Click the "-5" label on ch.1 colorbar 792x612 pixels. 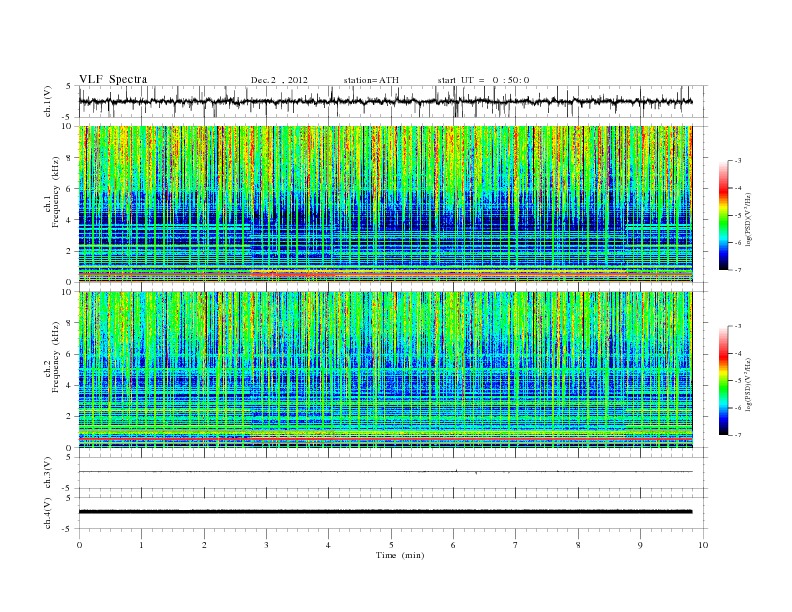(737, 215)
